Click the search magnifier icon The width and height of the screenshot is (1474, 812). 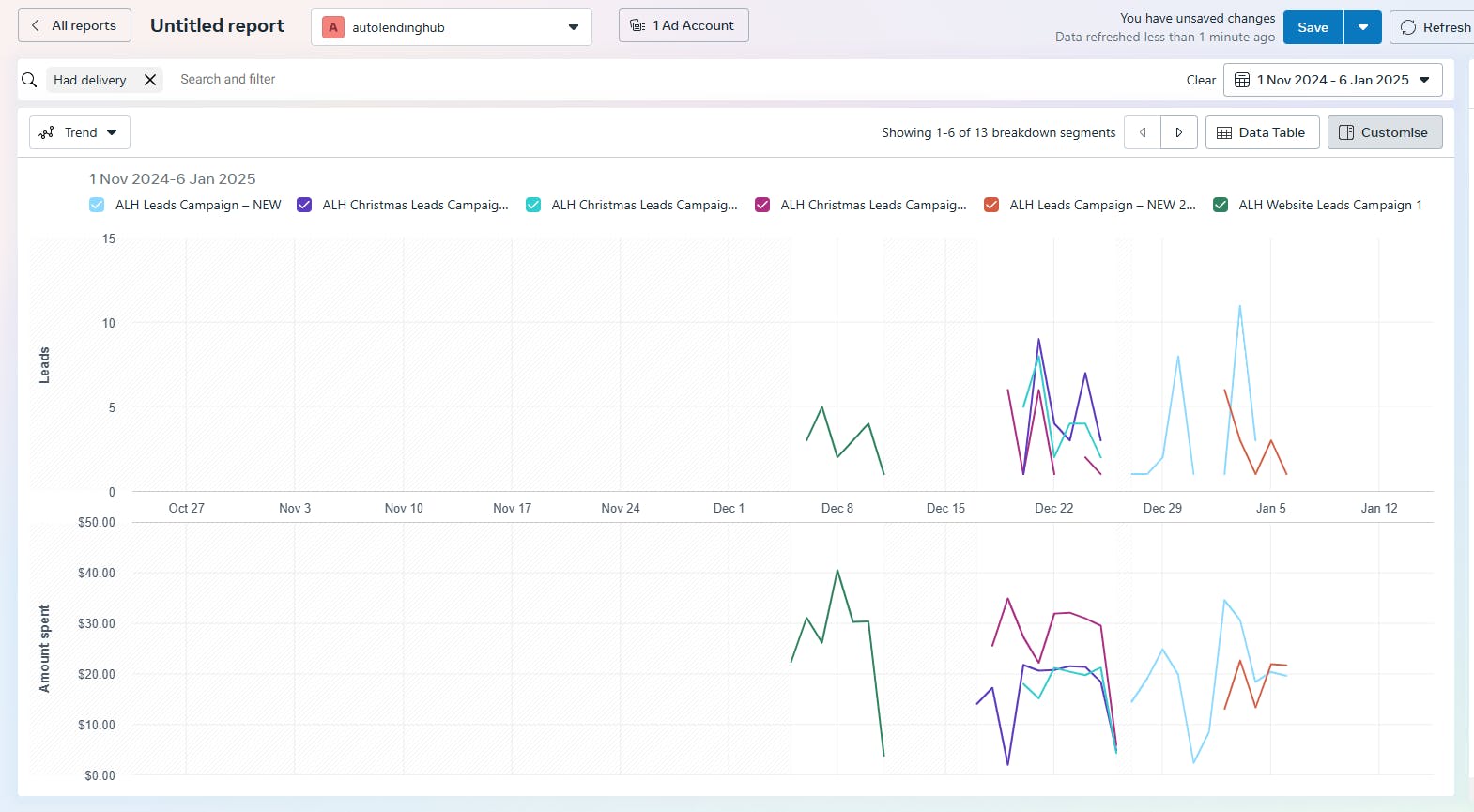click(29, 80)
